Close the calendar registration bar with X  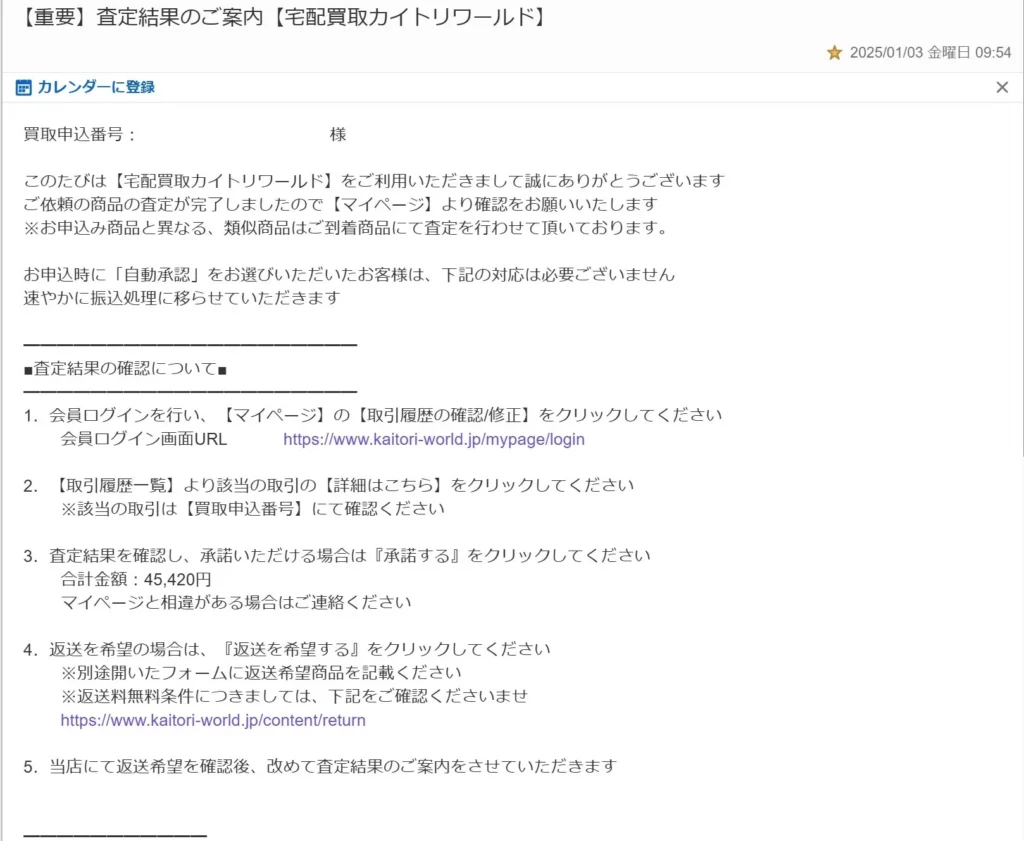(x=1002, y=87)
